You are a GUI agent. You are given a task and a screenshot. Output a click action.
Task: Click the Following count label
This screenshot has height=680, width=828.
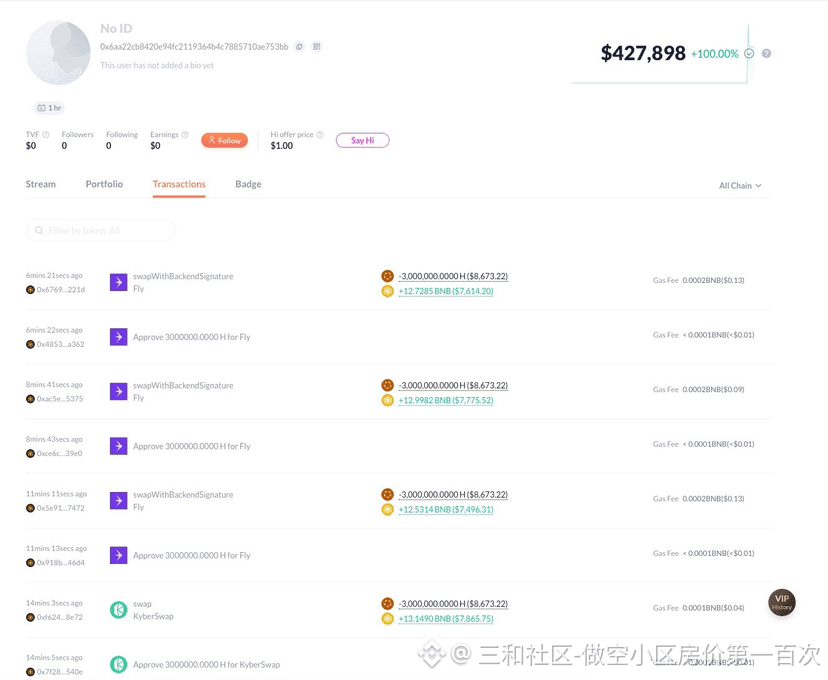pos(121,135)
